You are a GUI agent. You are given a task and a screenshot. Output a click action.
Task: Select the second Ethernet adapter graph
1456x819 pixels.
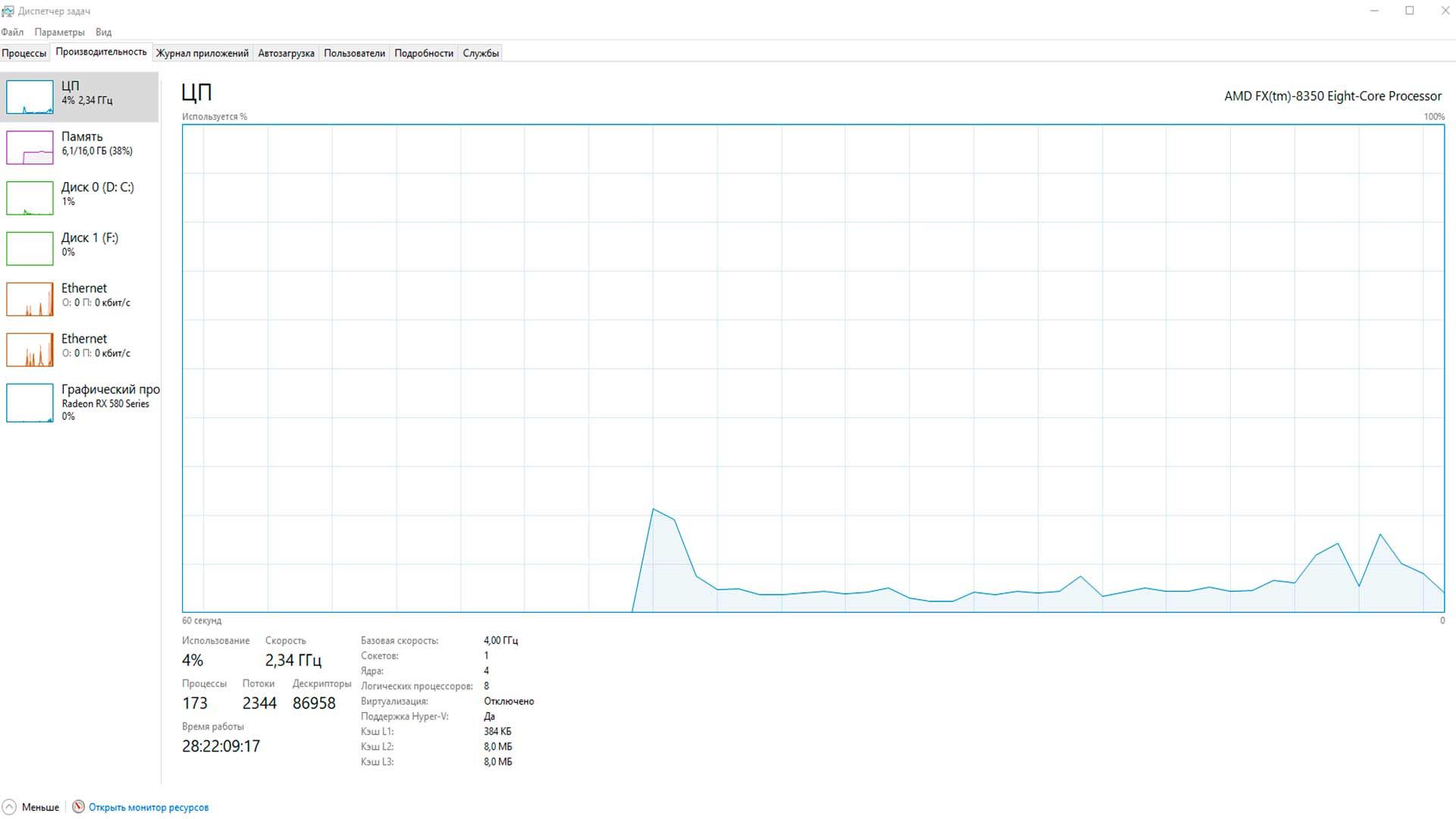point(30,349)
